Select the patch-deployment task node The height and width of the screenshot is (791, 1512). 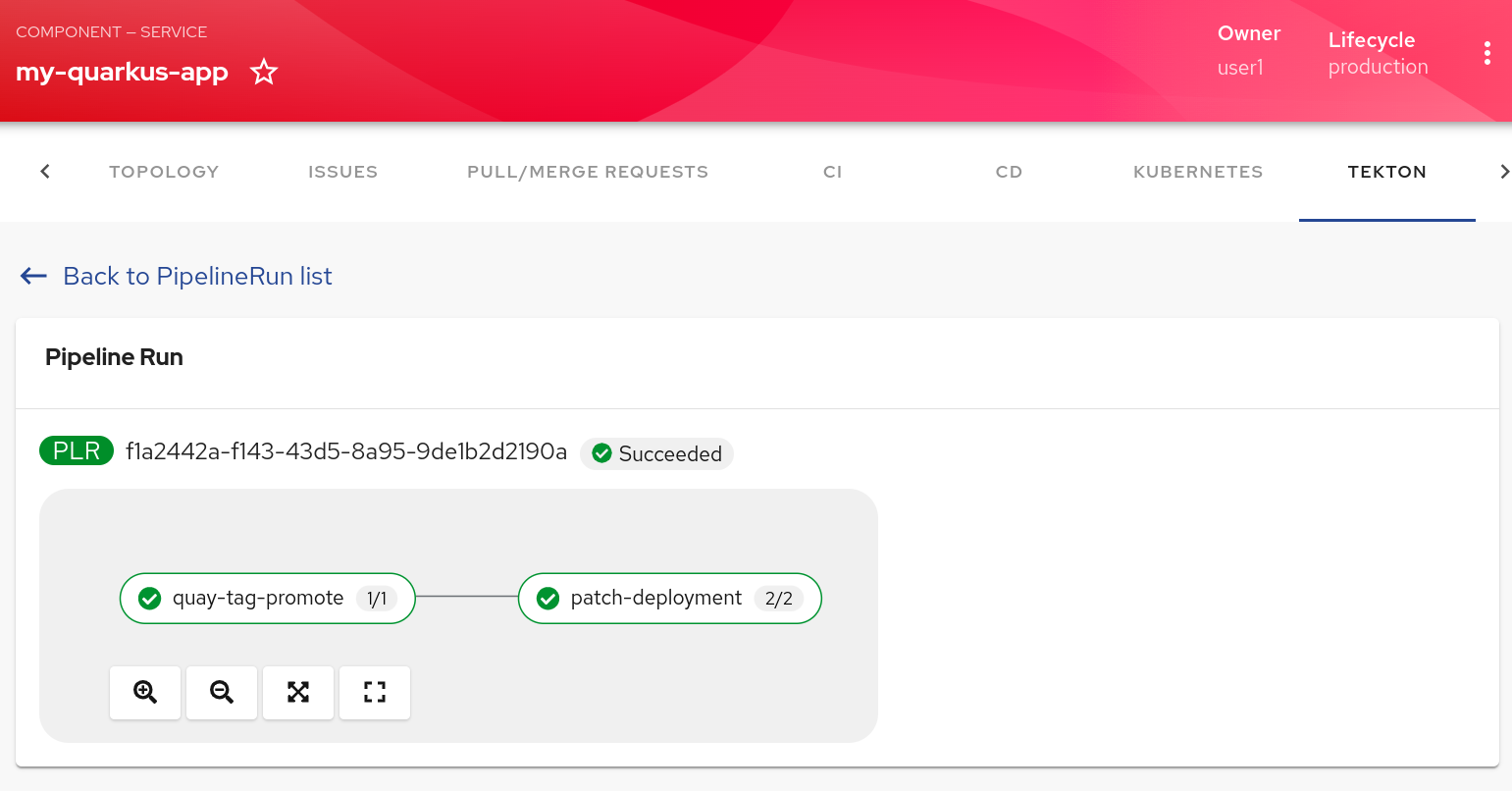[x=669, y=599]
